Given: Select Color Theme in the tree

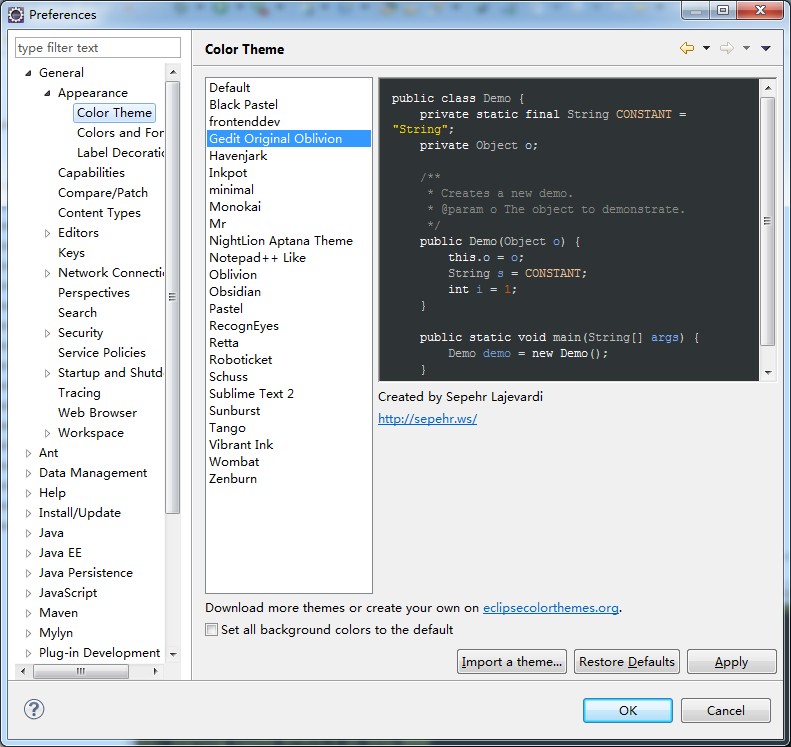Looking at the screenshot, I should tap(115, 112).
